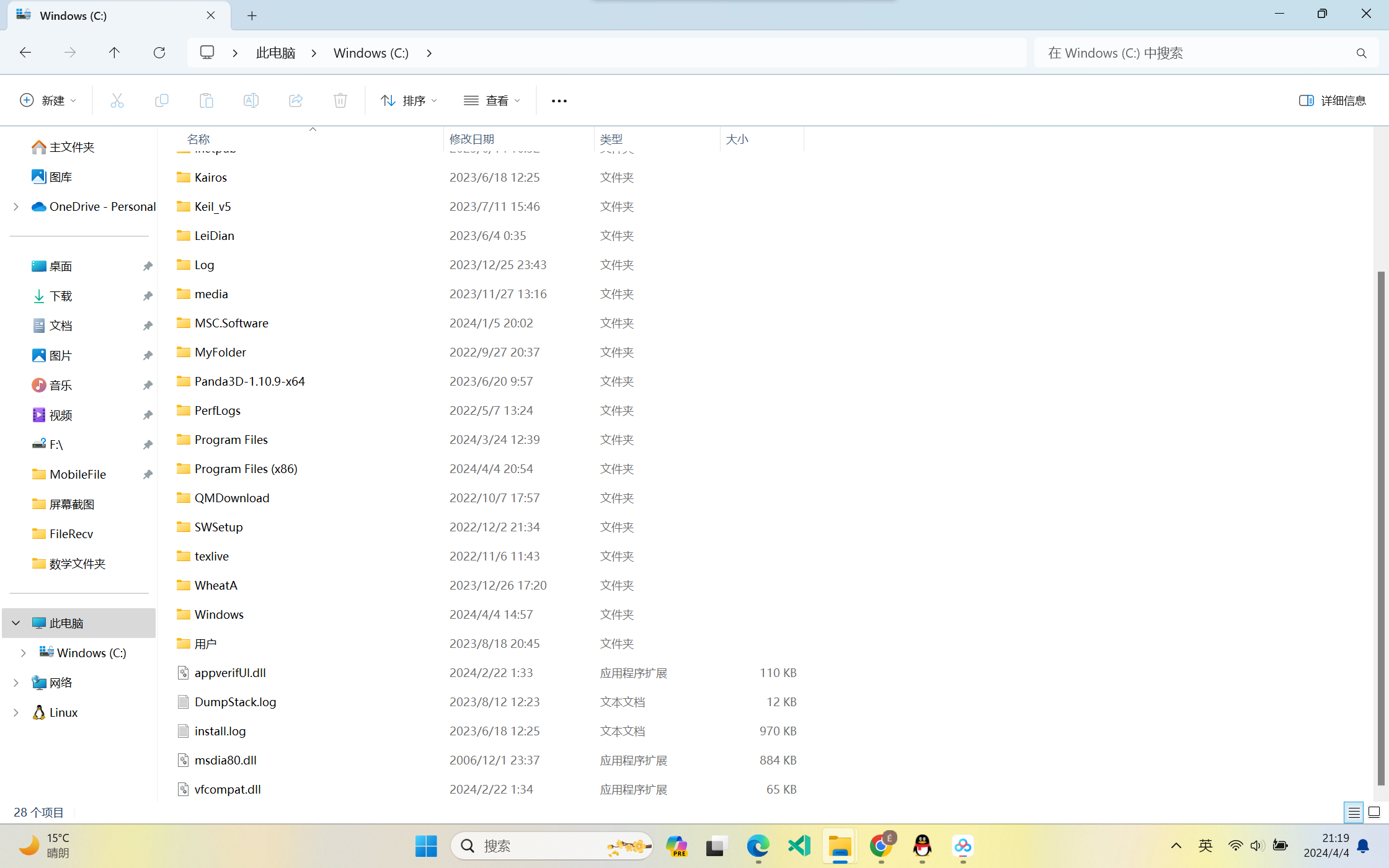Screen dimensions: 1389x868
Task: Click Windows (C:) breadcrumb in address bar
Action: coord(371,53)
